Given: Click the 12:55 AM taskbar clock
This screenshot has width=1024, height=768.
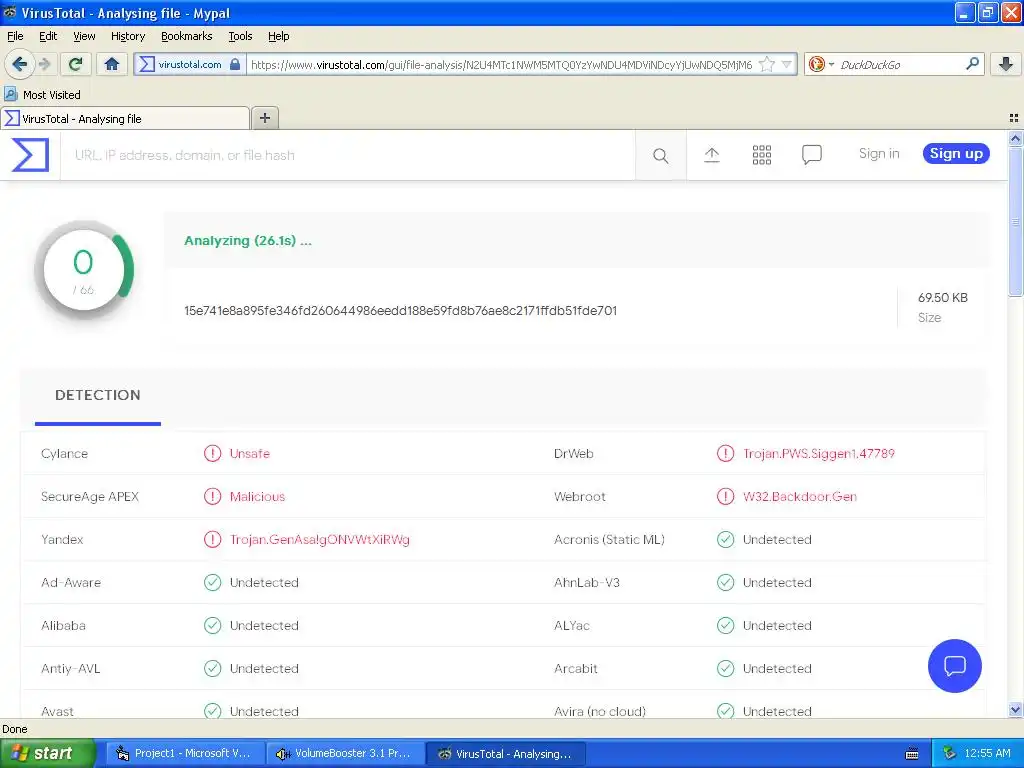Looking at the screenshot, I should pyautogui.click(x=987, y=753).
